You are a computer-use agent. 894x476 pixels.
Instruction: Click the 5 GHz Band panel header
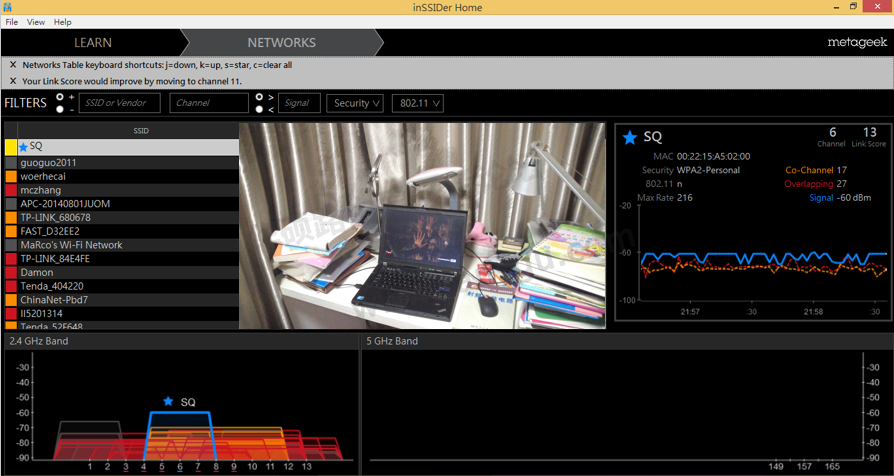tap(626, 341)
